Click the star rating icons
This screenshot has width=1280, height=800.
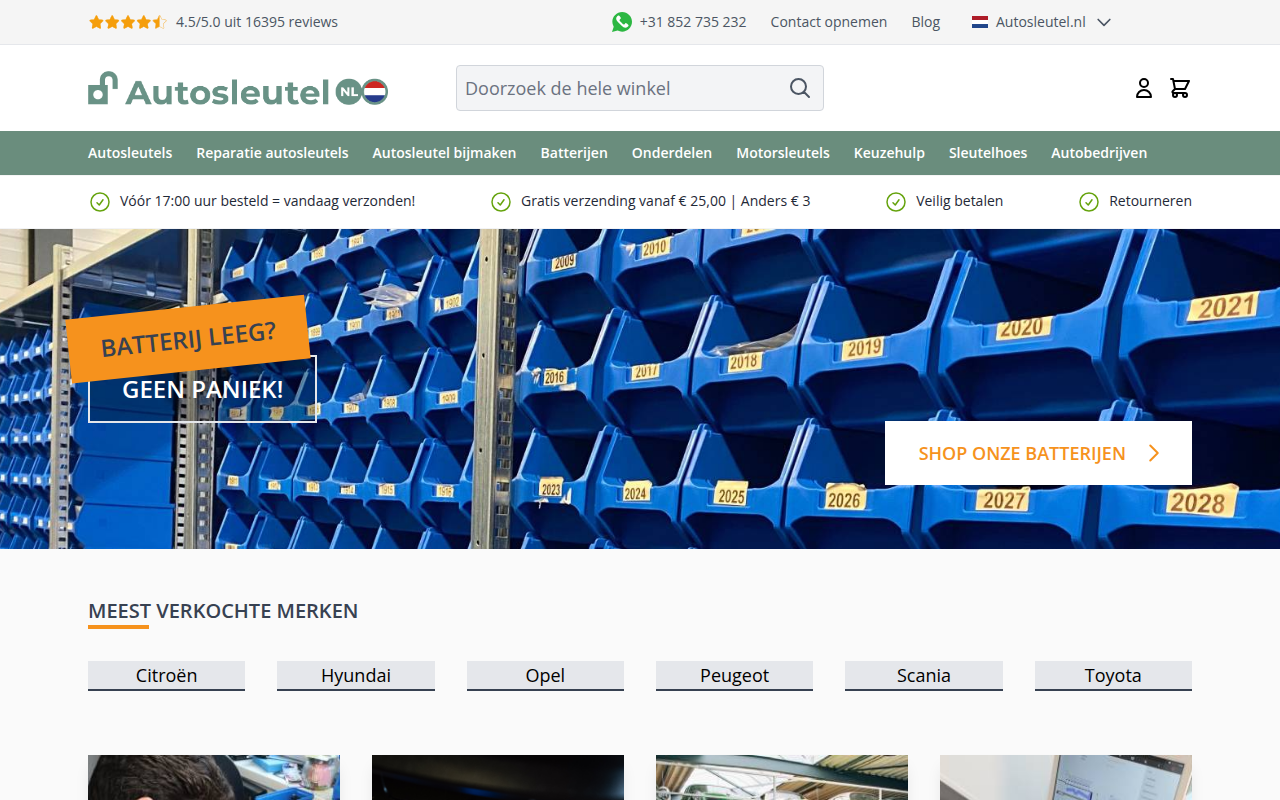point(127,22)
